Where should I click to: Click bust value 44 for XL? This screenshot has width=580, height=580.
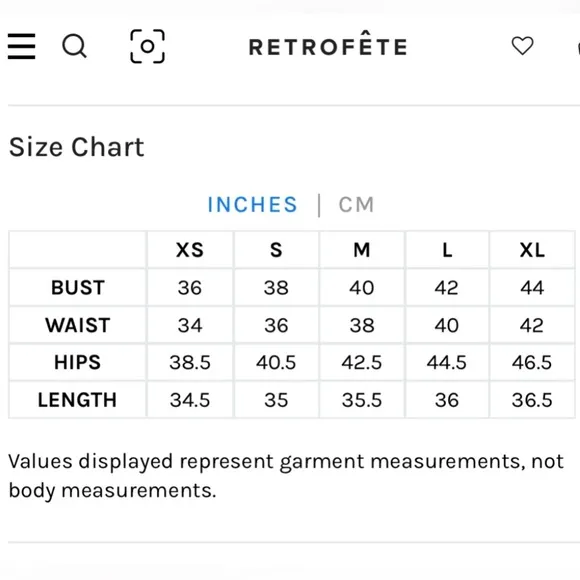coord(532,288)
